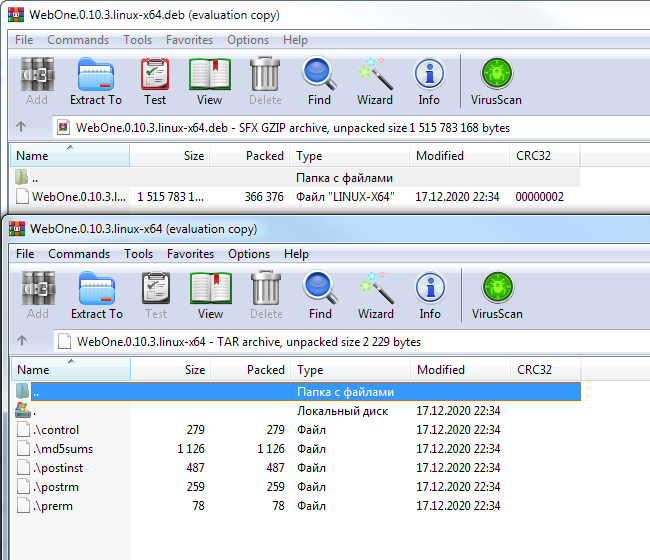
Task: Sort by Size column in the TAR archive window
Action: click(x=170, y=369)
